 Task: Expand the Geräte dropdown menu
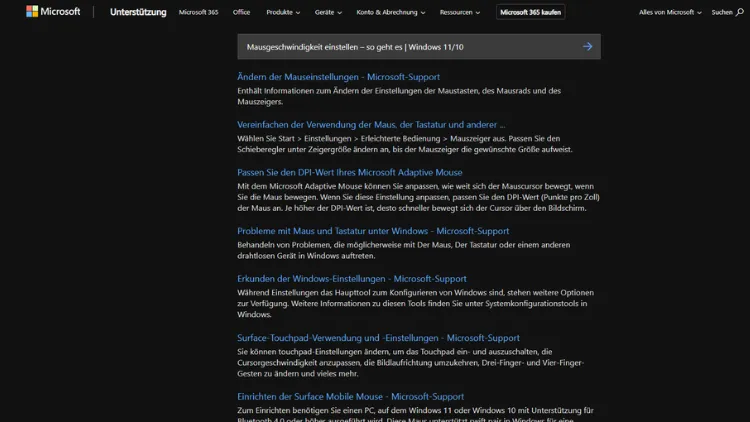click(x=328, y=12)
